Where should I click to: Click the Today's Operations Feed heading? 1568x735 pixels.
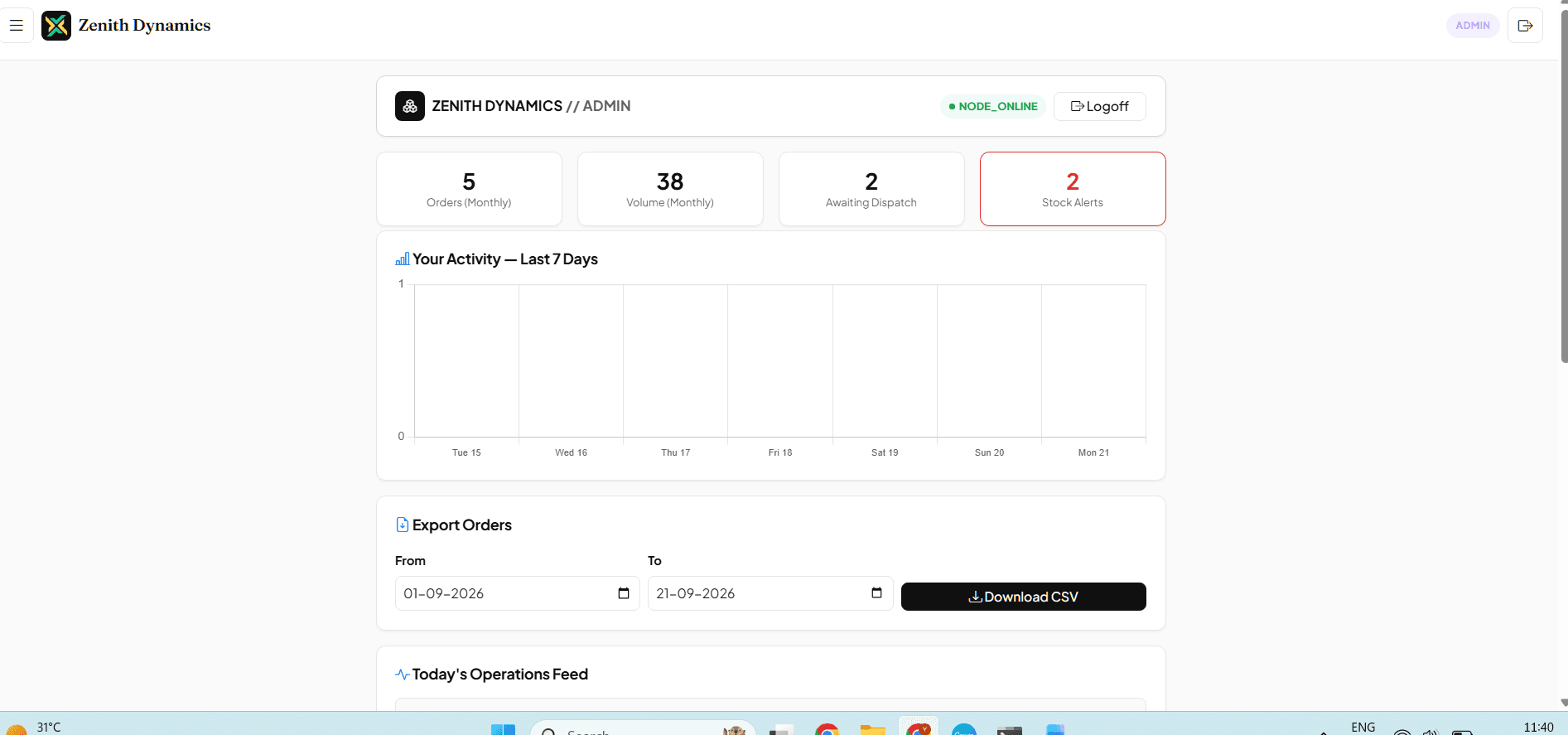(x=500, y=675)
